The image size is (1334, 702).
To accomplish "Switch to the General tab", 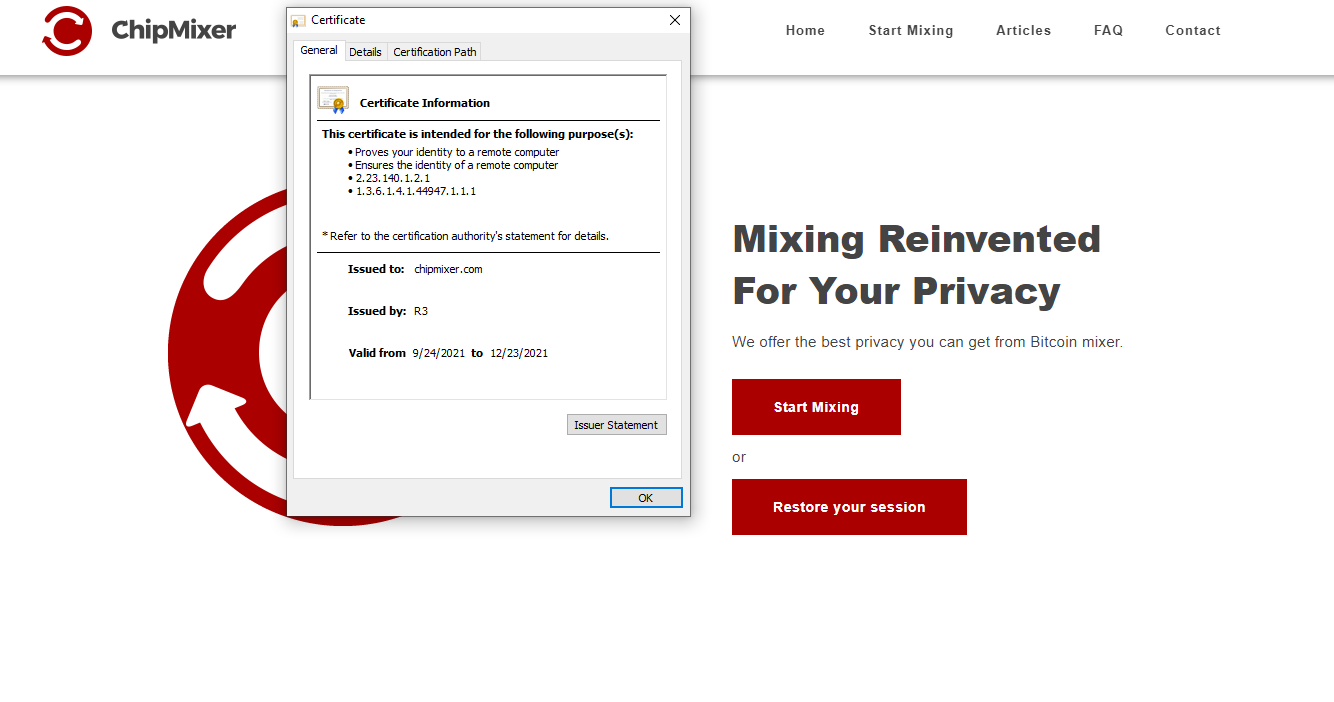I will [319, 50].
